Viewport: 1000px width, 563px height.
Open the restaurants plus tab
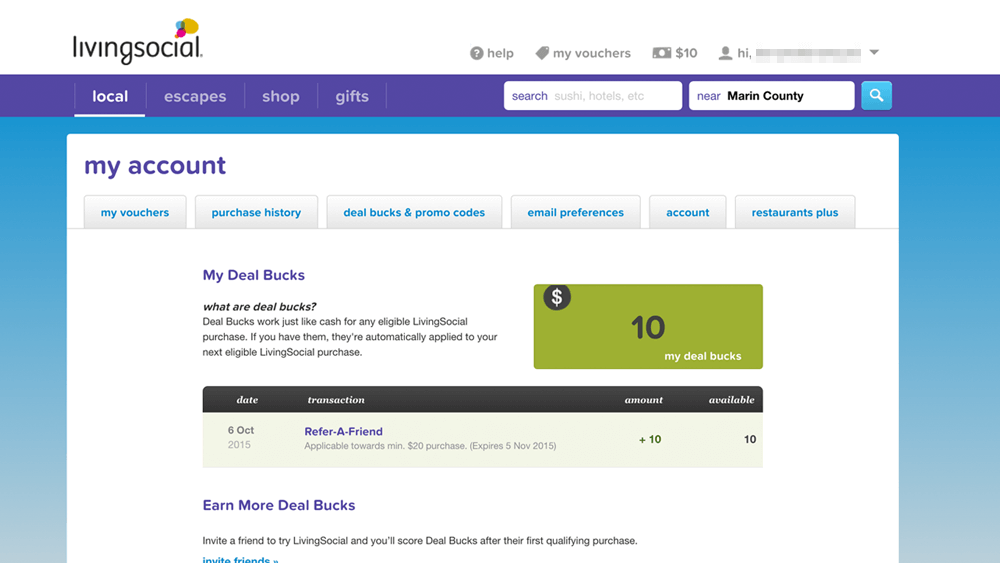[795, 213]
